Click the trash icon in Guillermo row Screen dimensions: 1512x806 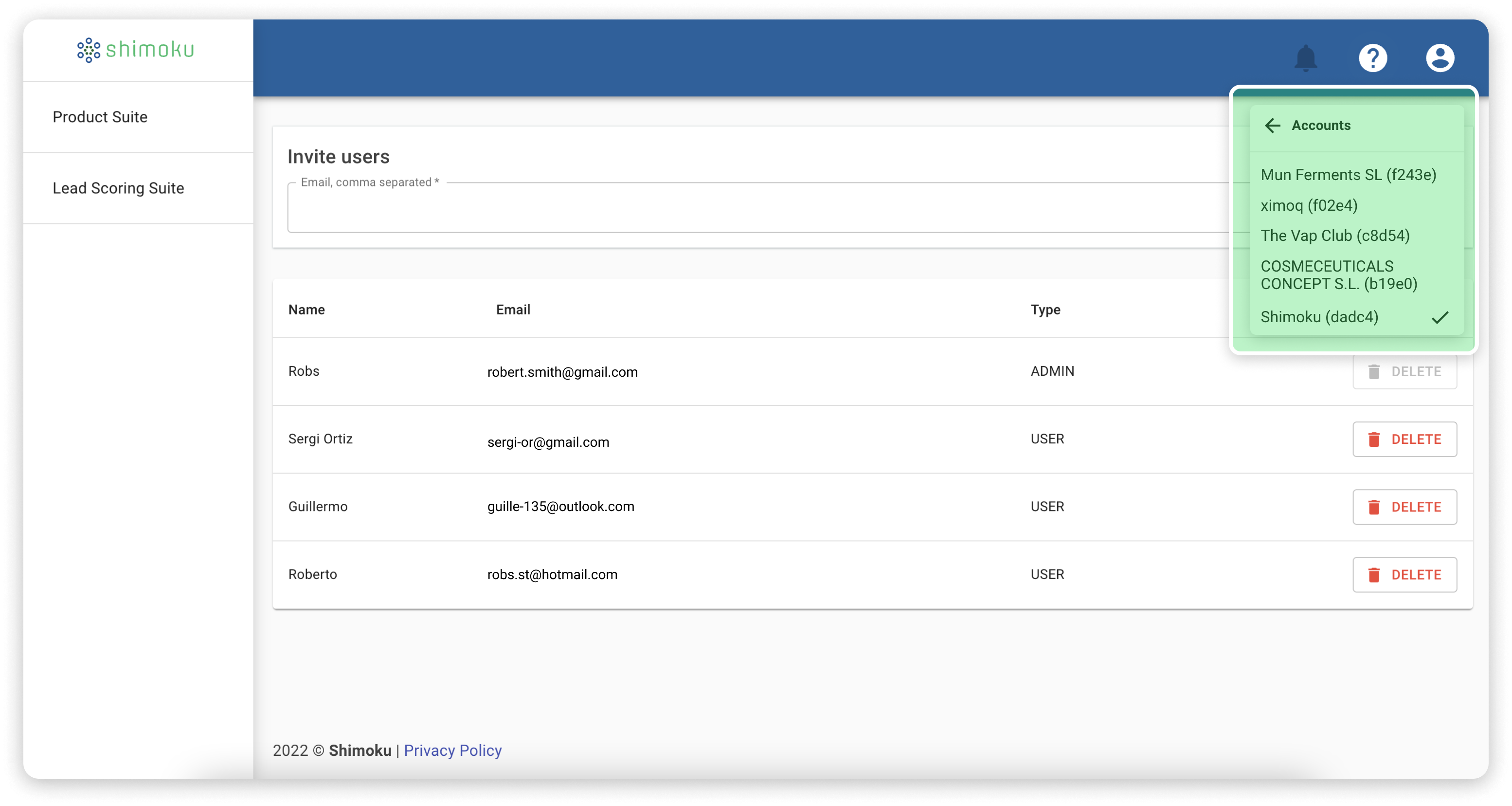1373,507
